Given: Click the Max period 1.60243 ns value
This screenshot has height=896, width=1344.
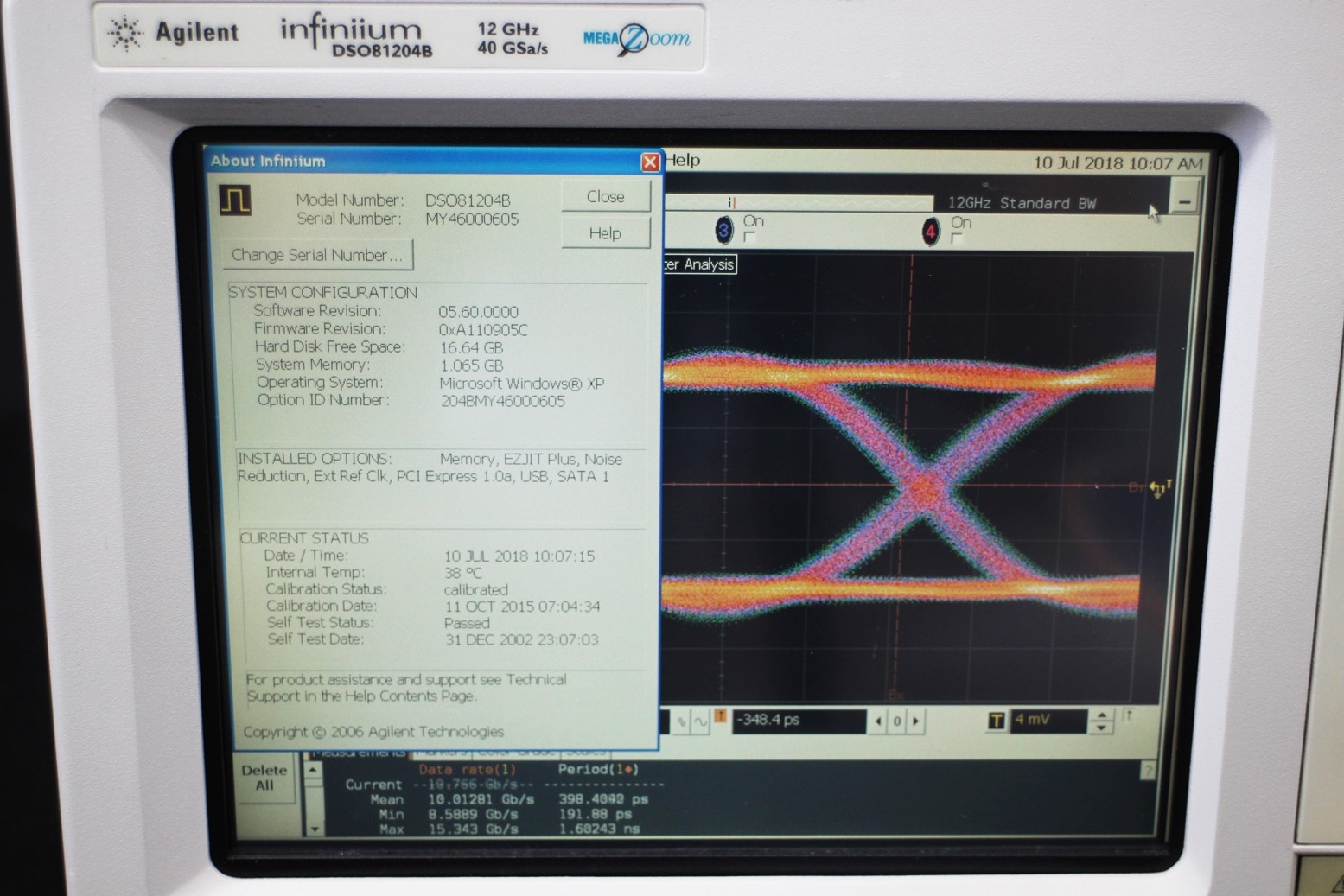Looking at the screenshot, I should 599,829.
